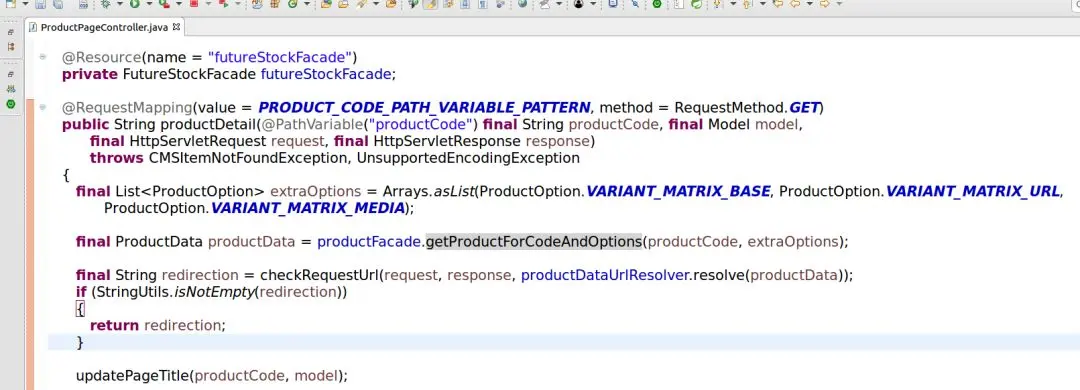The height and width of the screenshot is (390, 1080).
Task: Open dropdown beside Previous Annotation arrow
Action: [762, 4]
